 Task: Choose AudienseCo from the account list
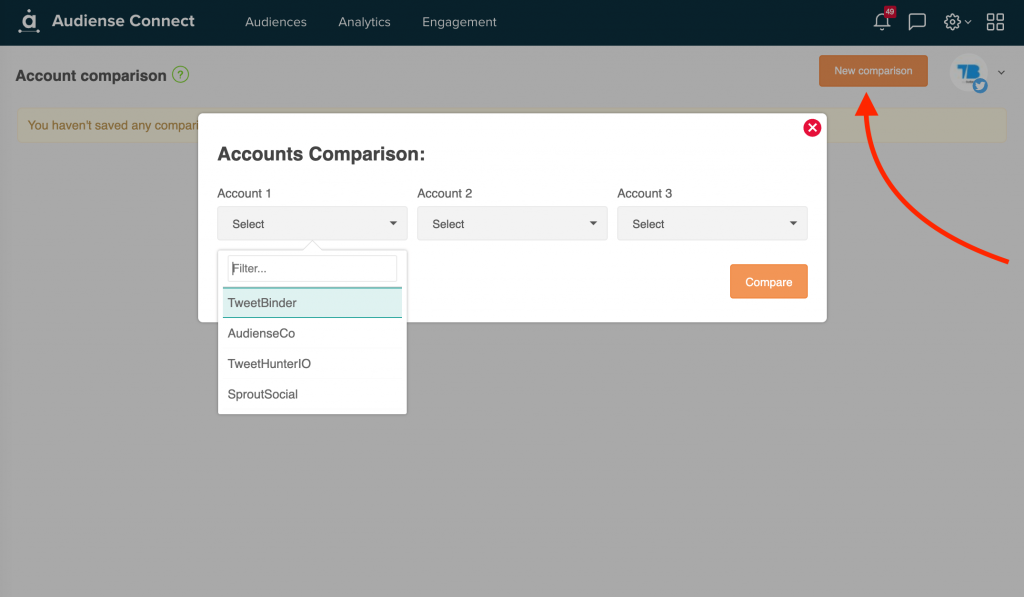point(312,333)
